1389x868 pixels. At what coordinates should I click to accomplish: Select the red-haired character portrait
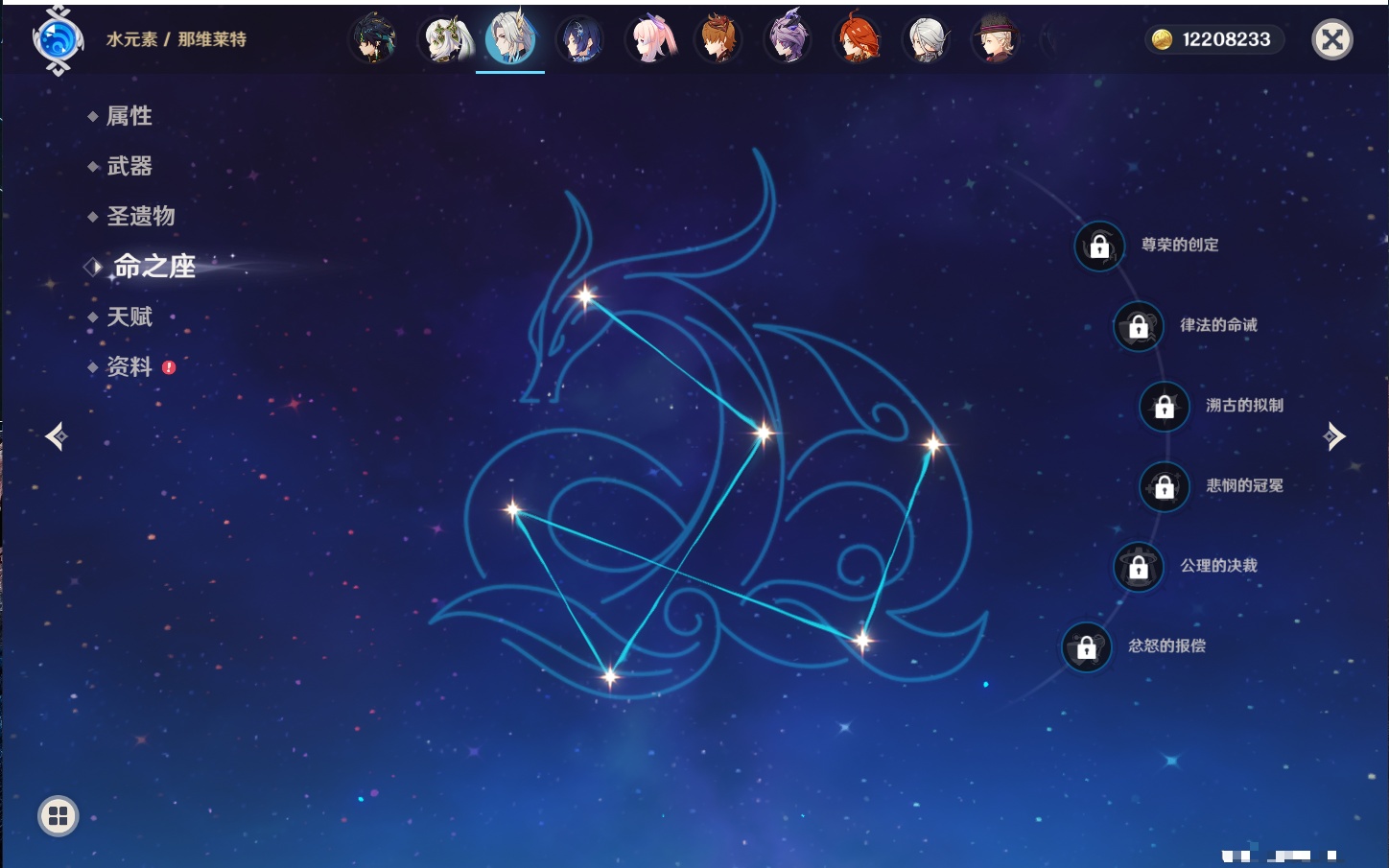pyautogui.click(x=857, y=40)
